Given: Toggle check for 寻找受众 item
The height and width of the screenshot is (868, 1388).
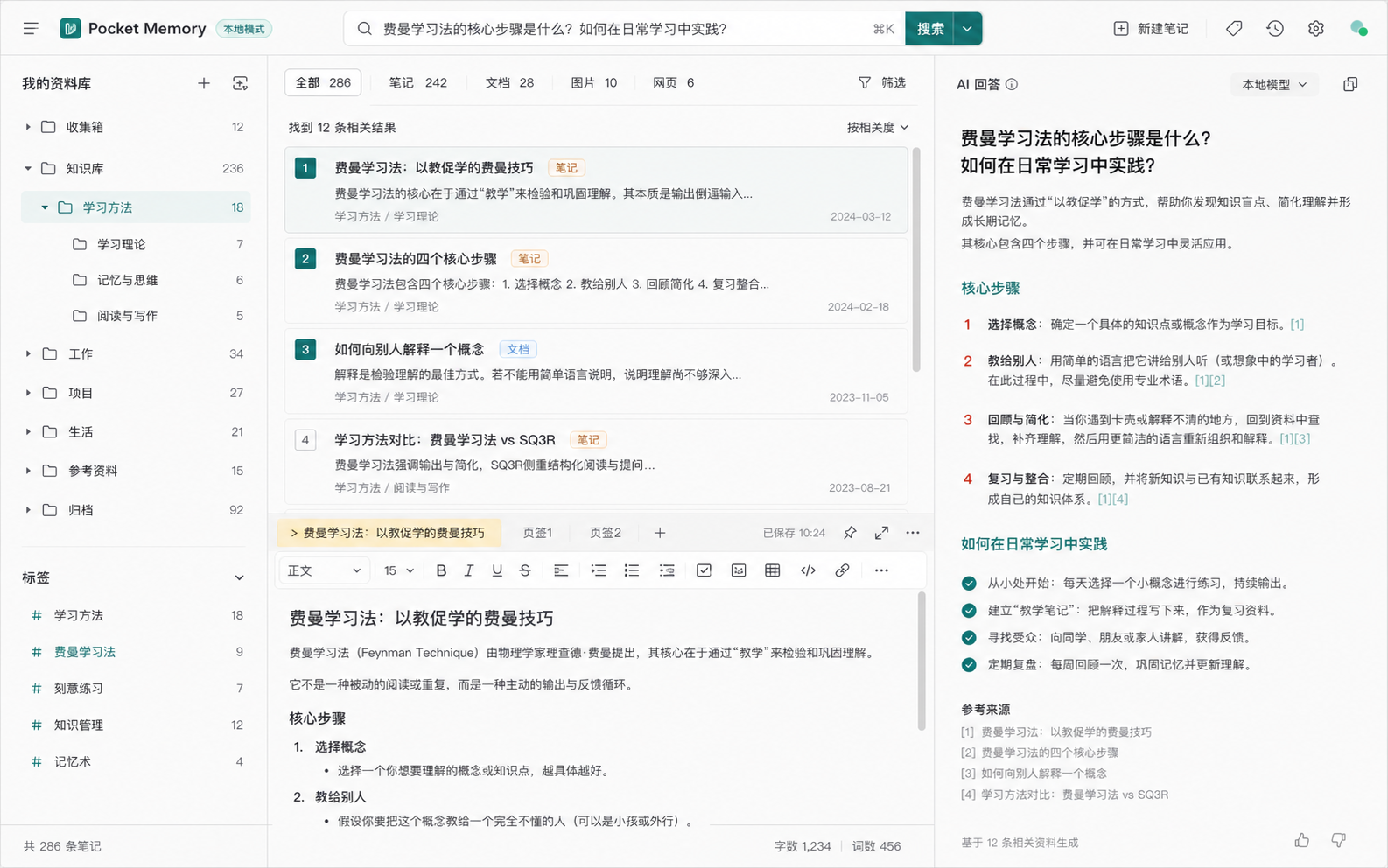Looking at the screenshot, I should click(x=969, y=637).
